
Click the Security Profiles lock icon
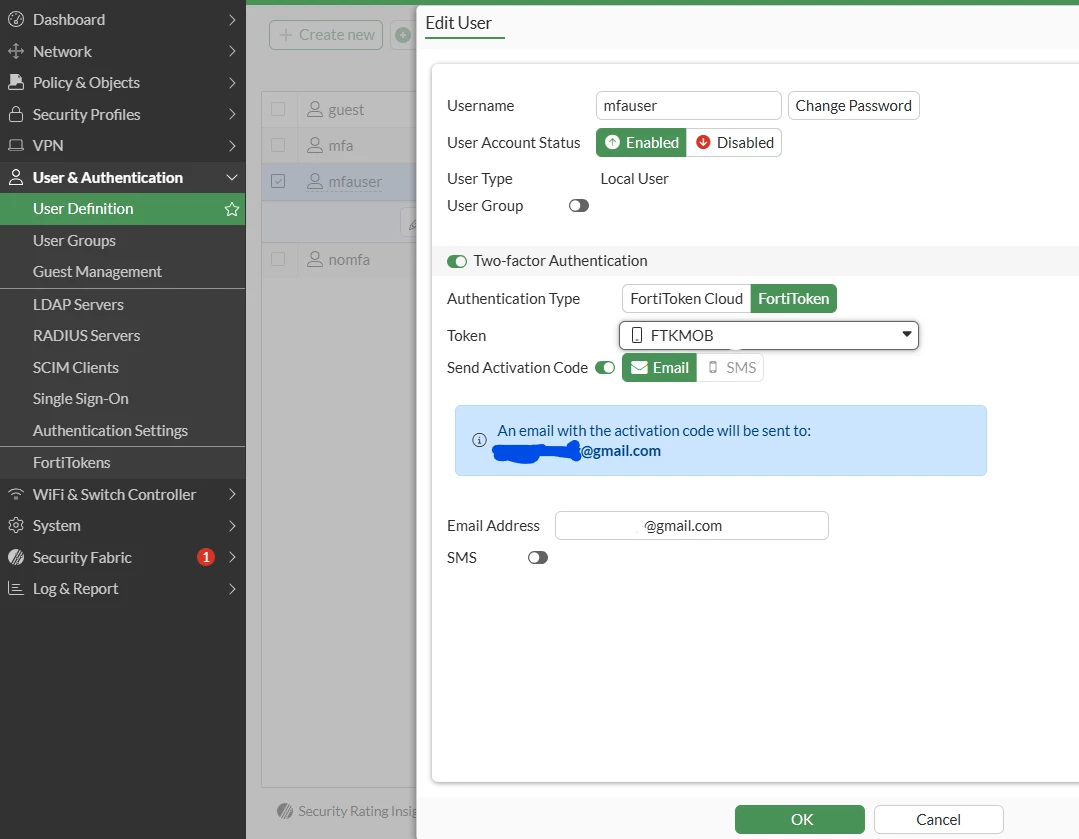tap(16, 114)
